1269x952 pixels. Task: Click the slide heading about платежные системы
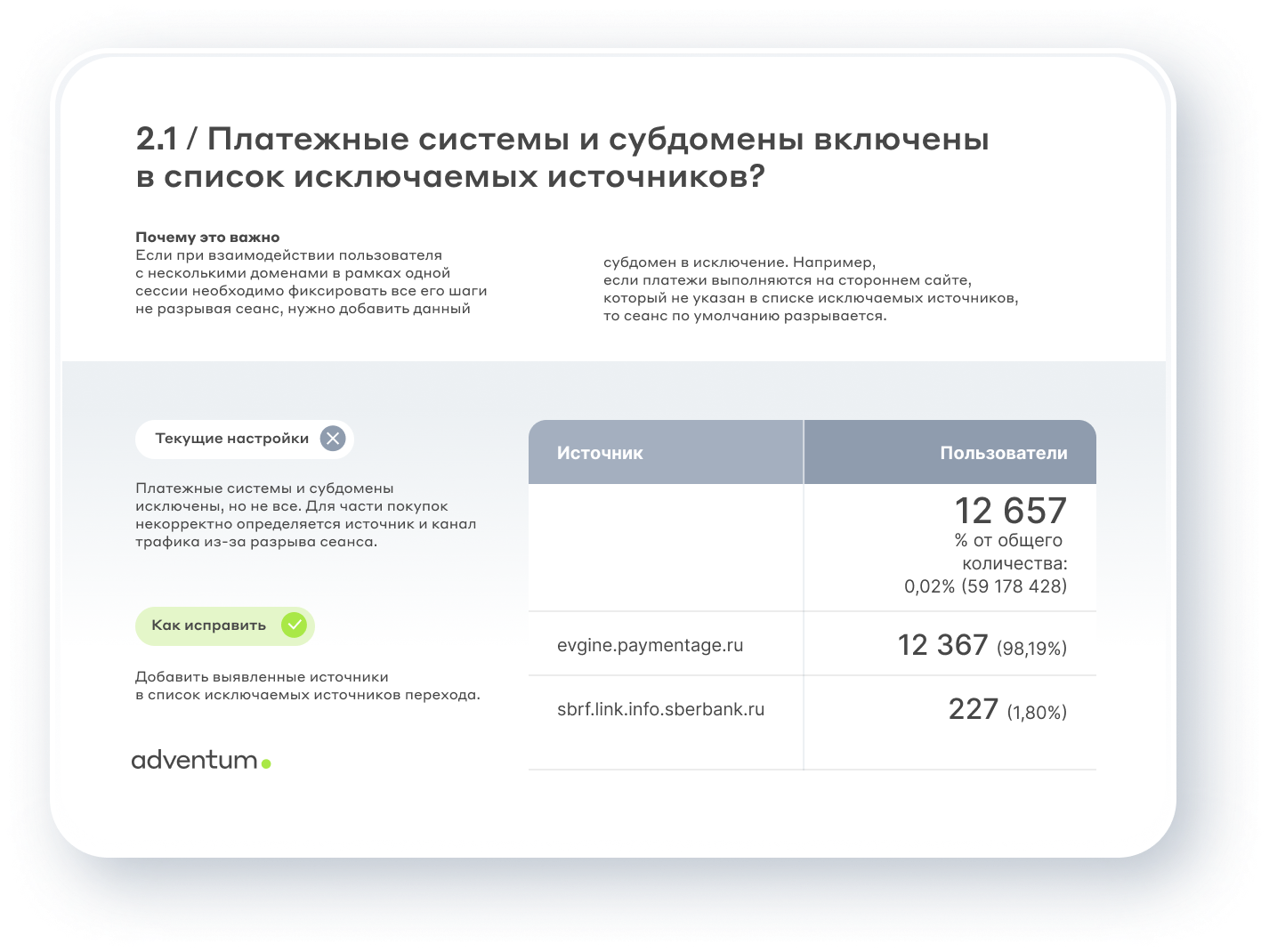[x=562, y=158]
